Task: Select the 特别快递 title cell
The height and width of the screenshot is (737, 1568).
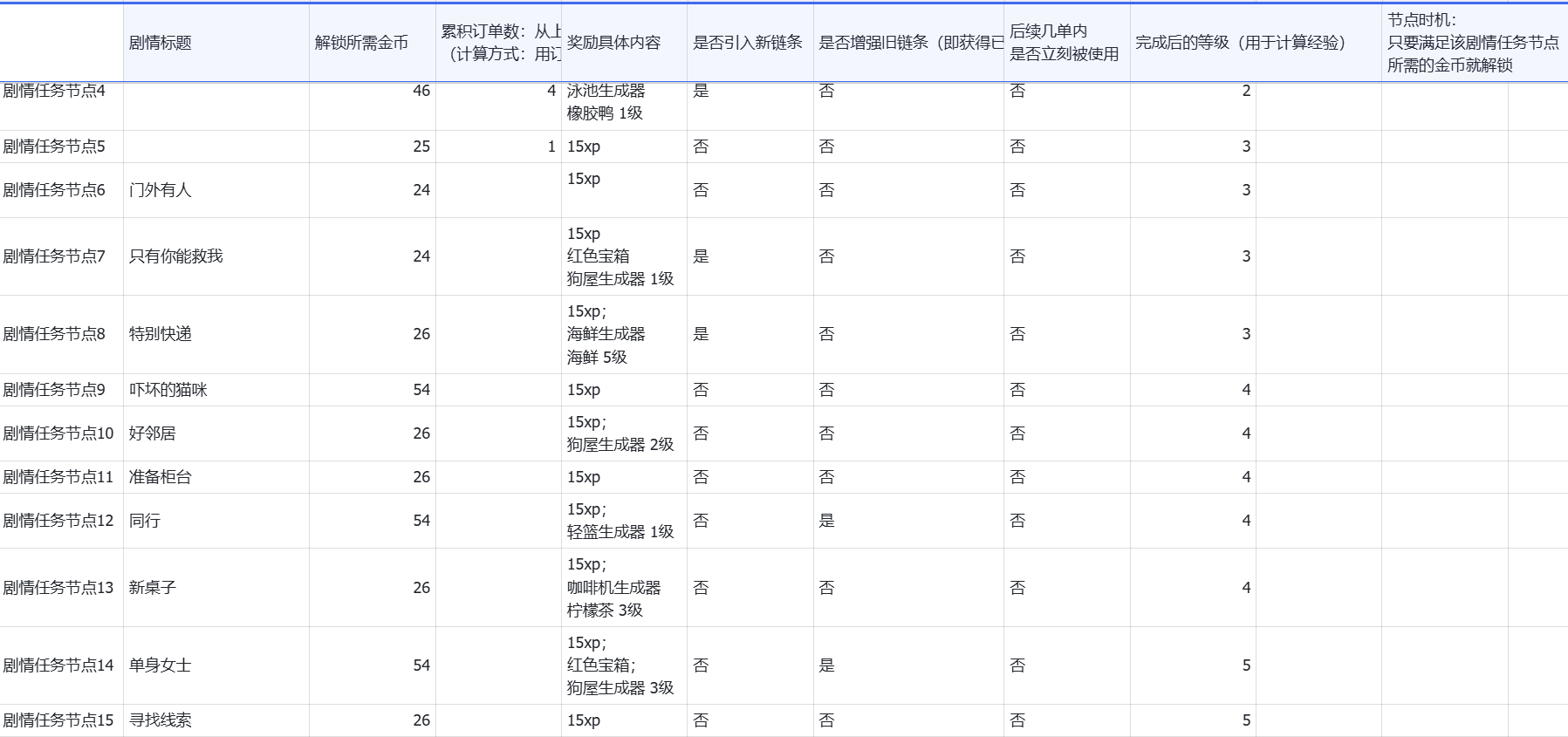Action: [216, 334]
